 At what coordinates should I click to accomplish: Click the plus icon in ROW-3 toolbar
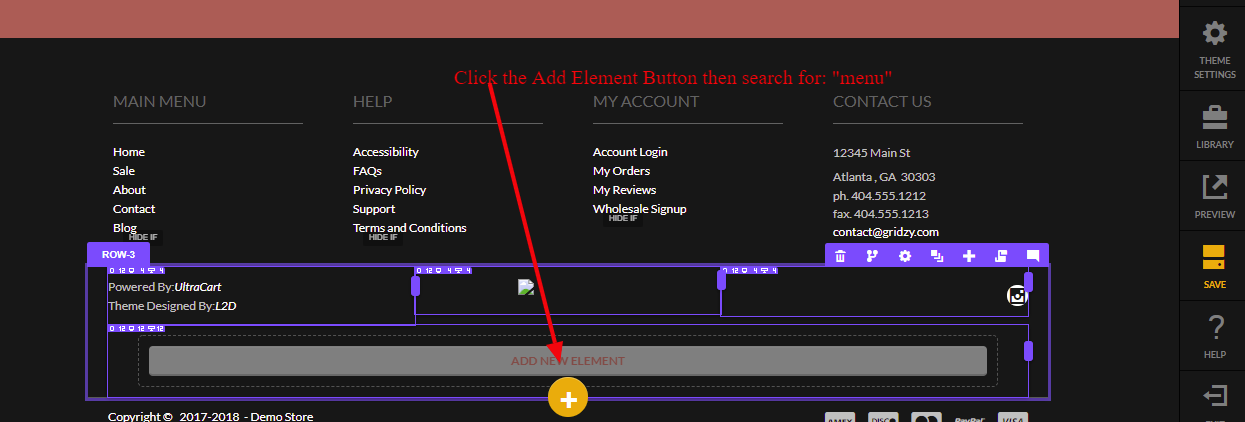click(x=969, y=256)
